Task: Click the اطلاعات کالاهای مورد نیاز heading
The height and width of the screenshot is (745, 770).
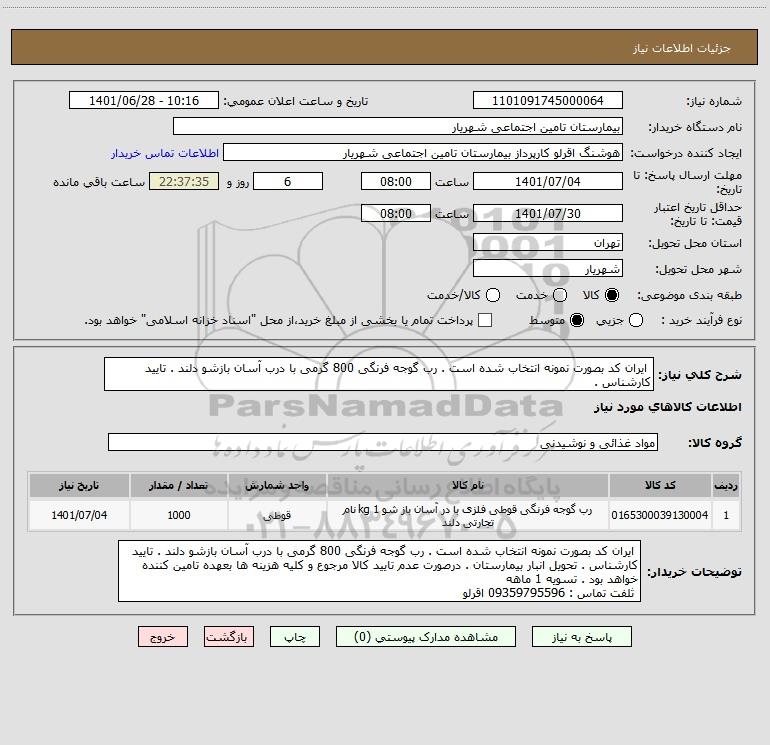Action: pyautogui.click(x=668, y=407)
